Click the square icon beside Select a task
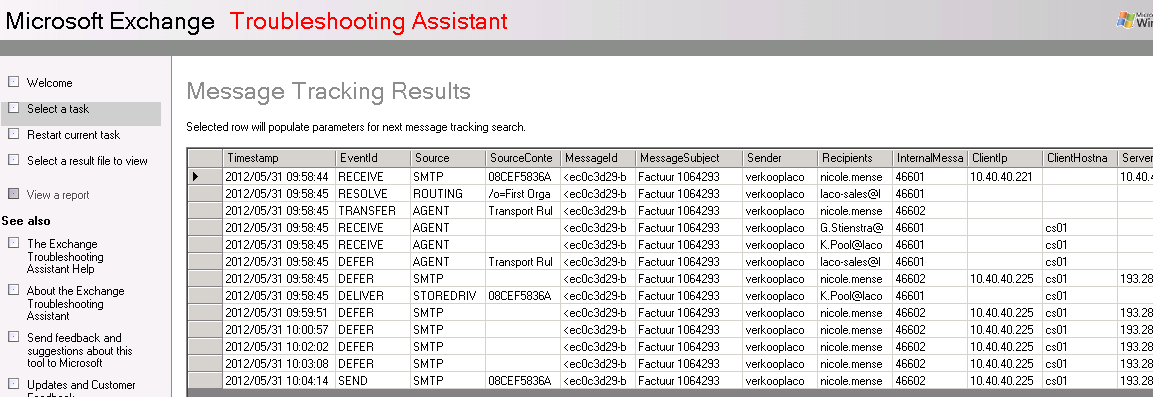This screenshot has height=397, width=1153. (13, 108)
